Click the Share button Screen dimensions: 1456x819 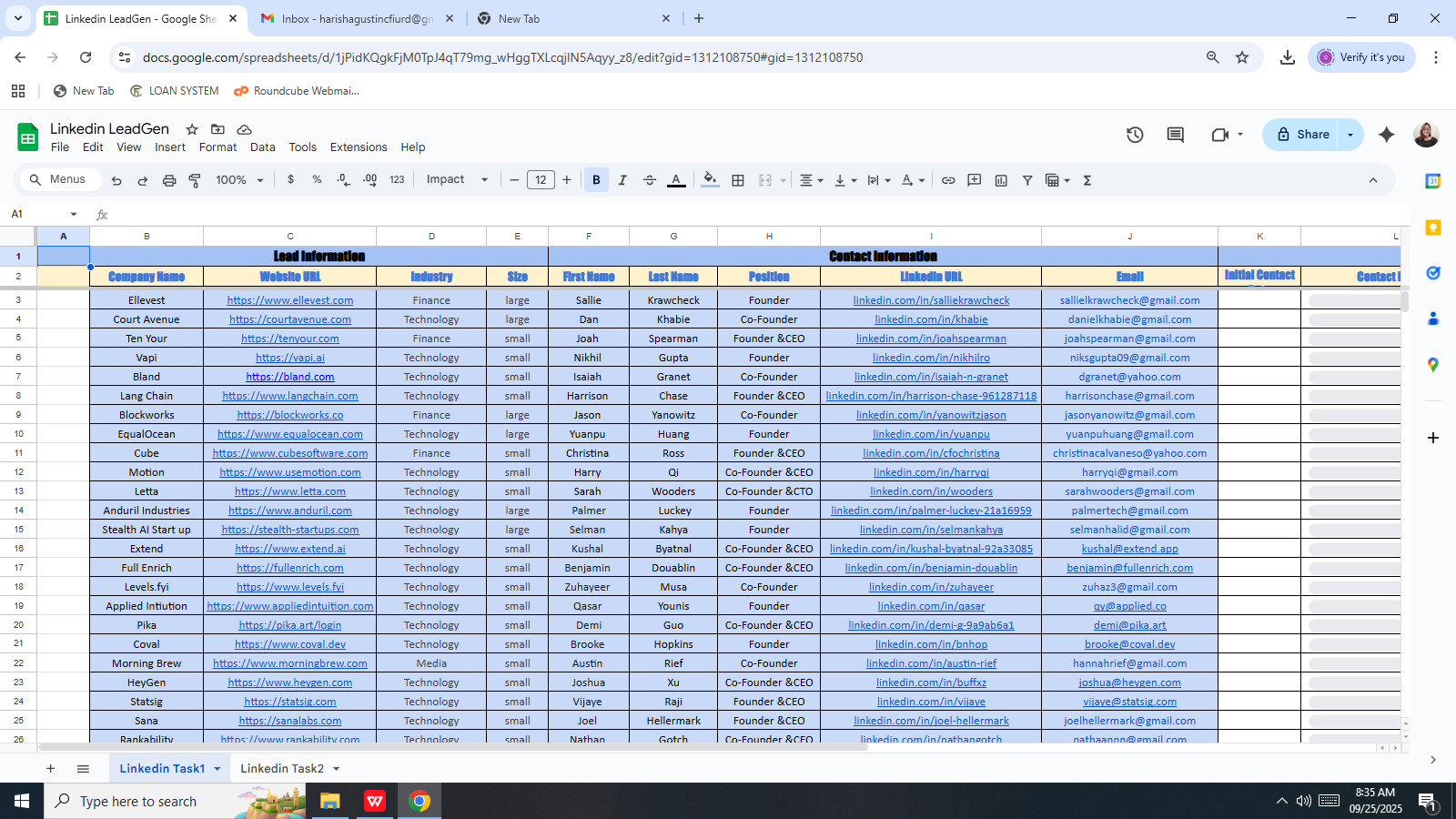pos(1302,135)
